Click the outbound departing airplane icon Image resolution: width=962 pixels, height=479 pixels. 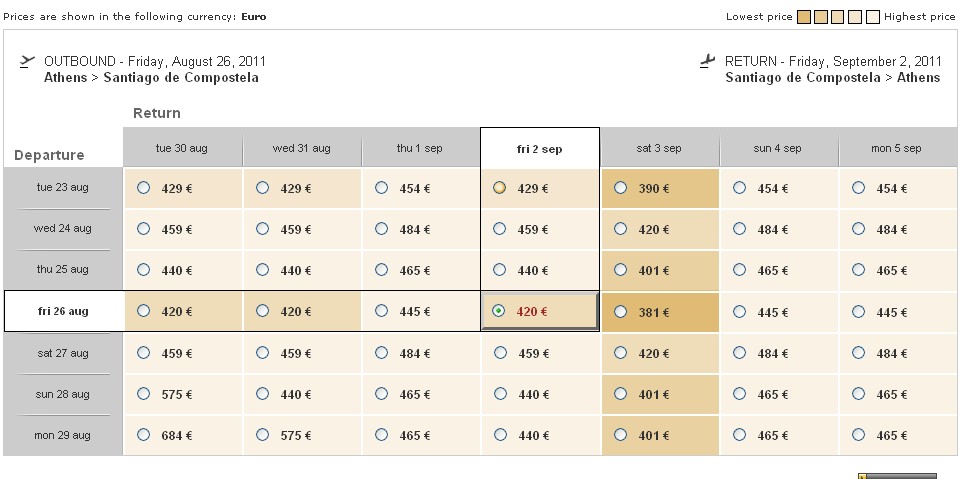tap(27, 62)
